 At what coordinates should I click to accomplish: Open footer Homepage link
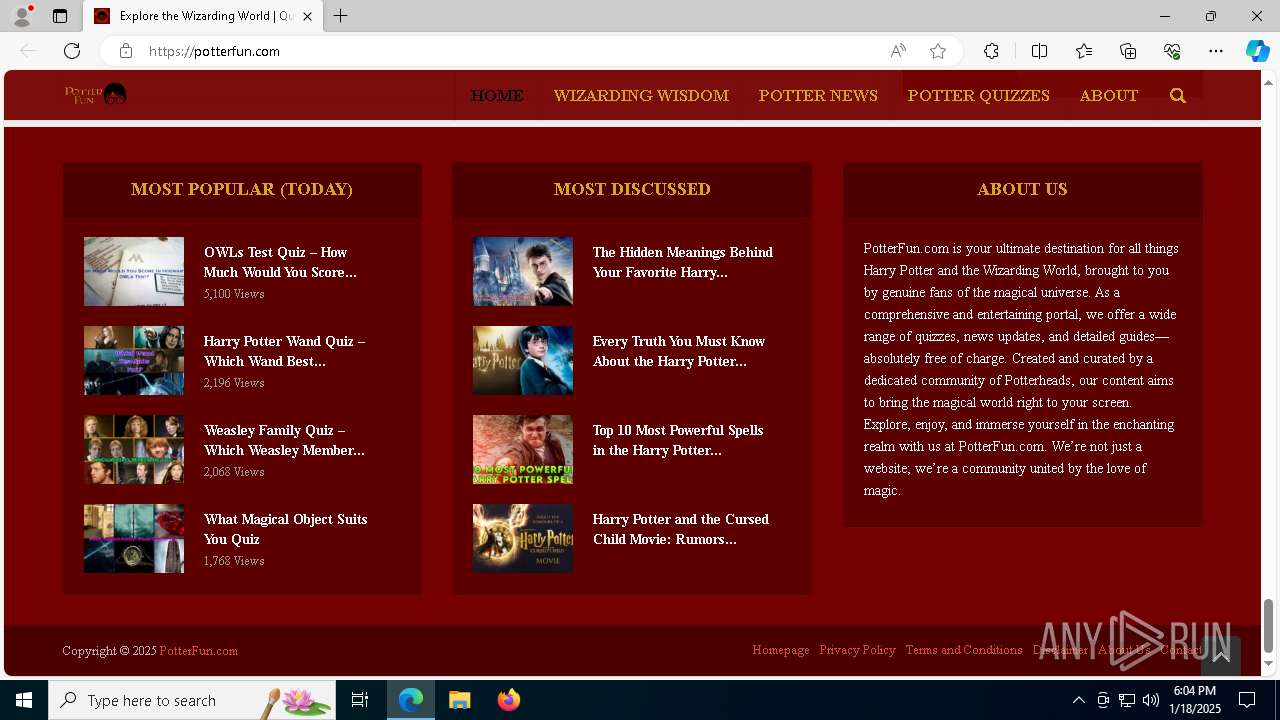[x=781, y=650]
